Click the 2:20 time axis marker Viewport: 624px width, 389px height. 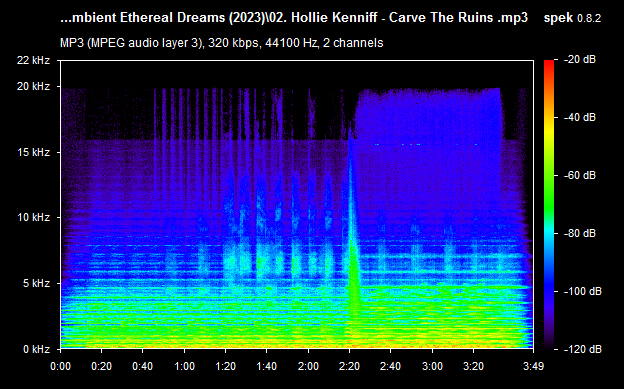349,366
